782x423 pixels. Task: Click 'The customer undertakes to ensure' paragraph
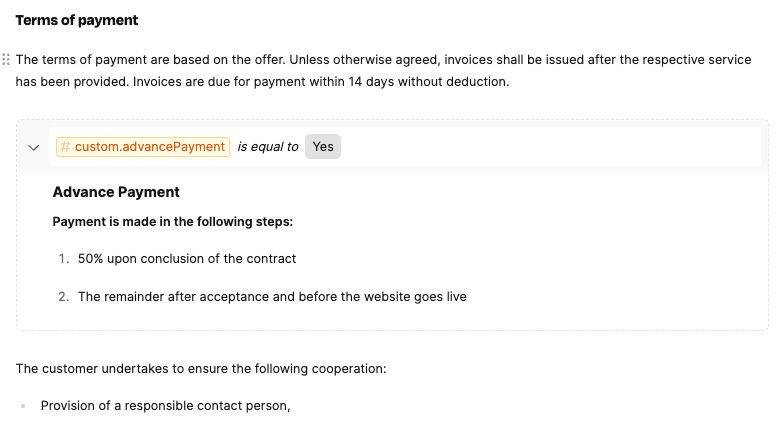(x=201, y=369)
